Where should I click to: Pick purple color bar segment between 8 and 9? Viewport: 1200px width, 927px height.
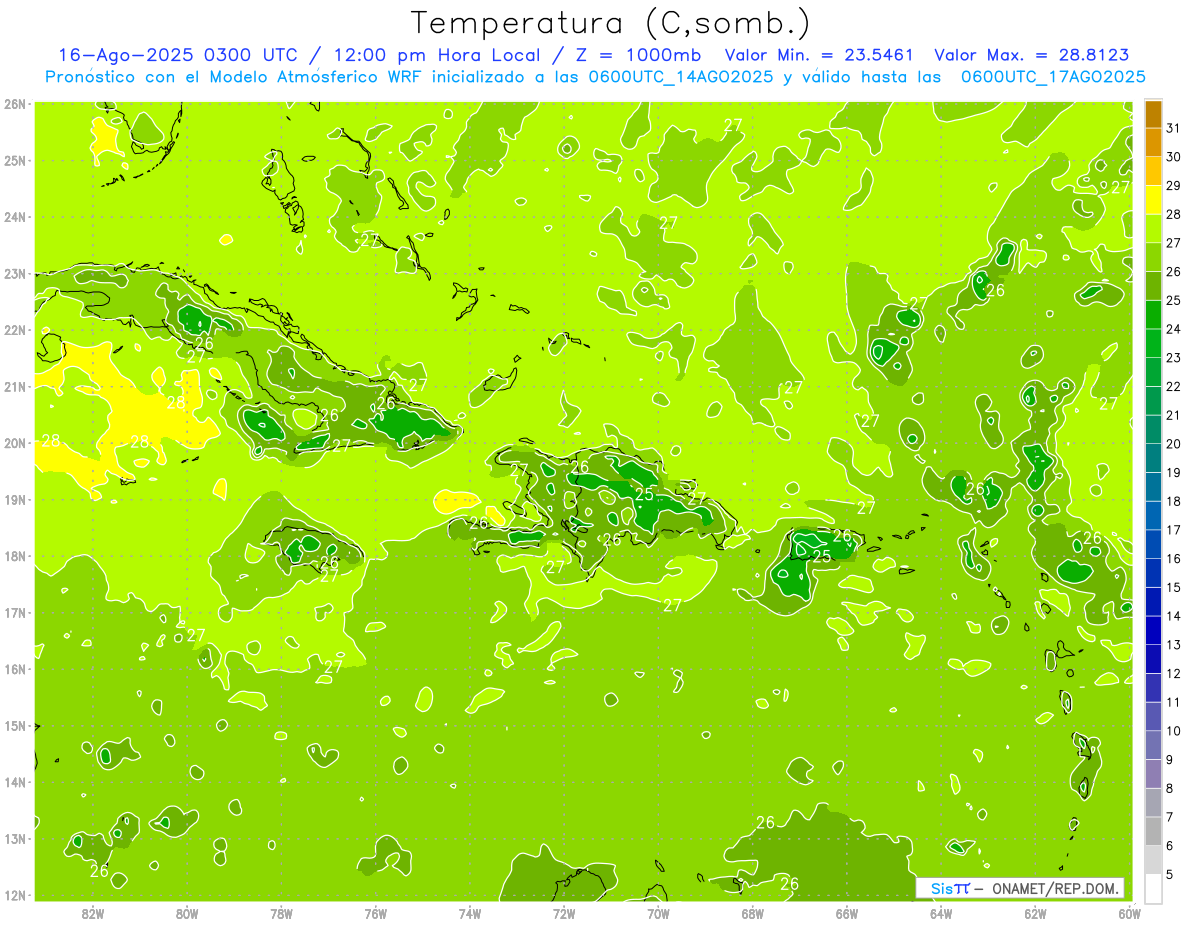(x=1154, y=774)
